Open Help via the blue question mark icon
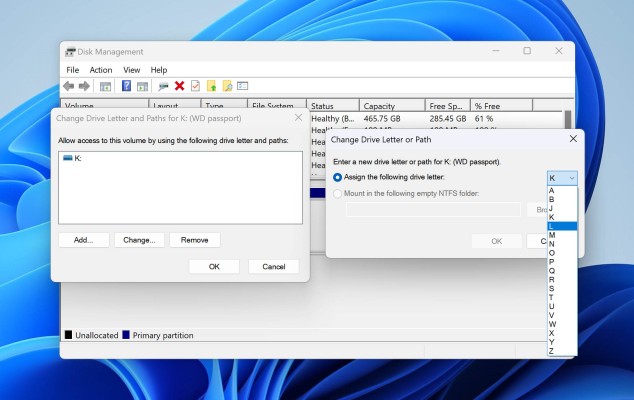Screen dimensions: 634x400 (127, 86)
